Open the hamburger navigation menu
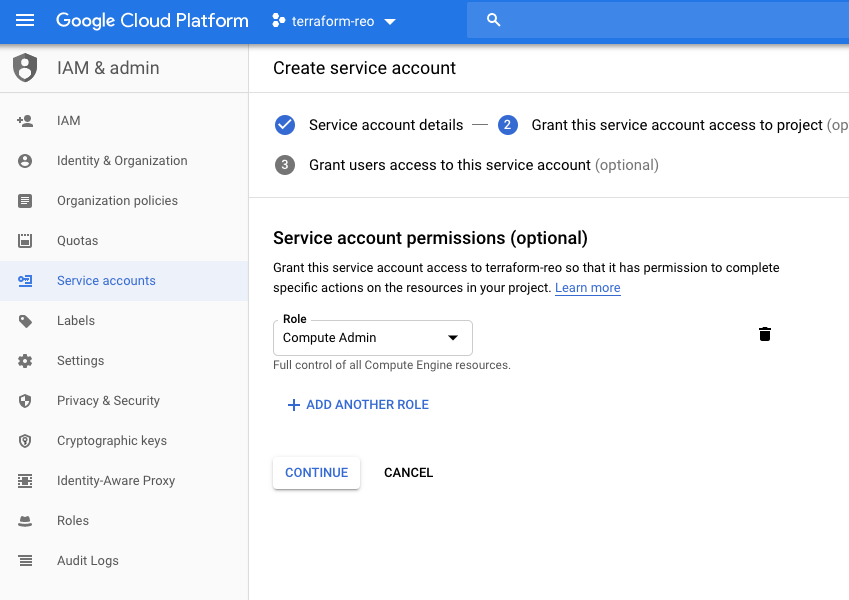Image resolution: width=849 pixels, height=600 pixels. 25,21
